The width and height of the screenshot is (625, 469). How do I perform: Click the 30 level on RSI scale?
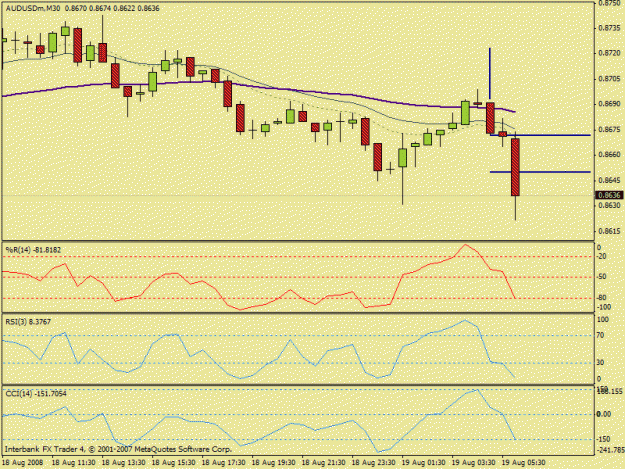click(x=601, y=363)
